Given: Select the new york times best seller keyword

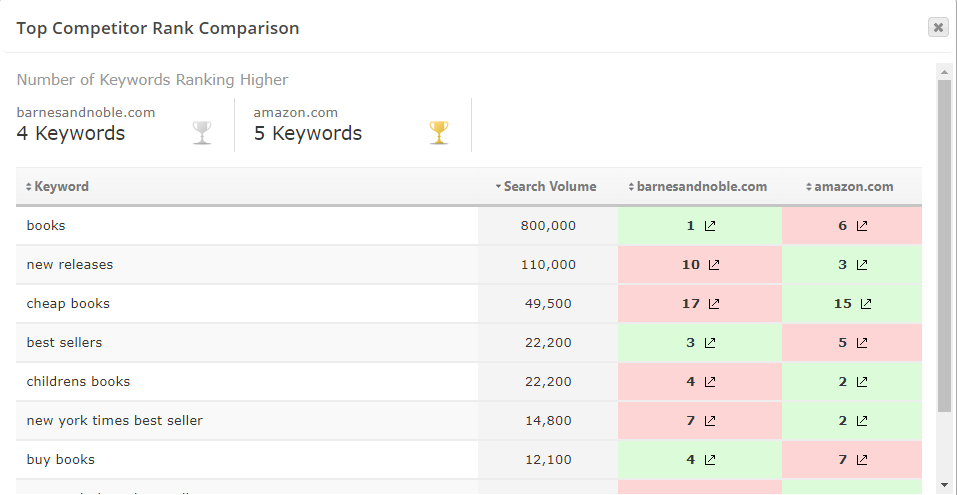Looking at the screenshot, I should tap(115, 421).
